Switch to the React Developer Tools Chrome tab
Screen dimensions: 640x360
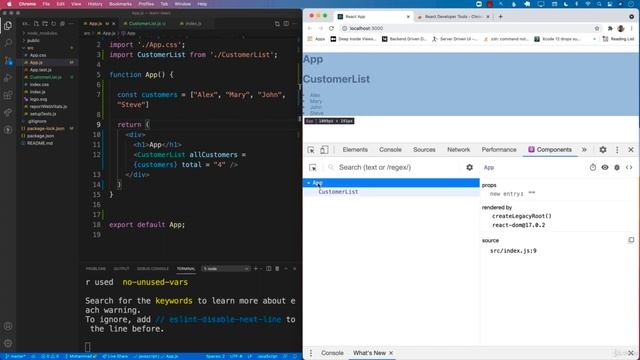pos(453,17)
